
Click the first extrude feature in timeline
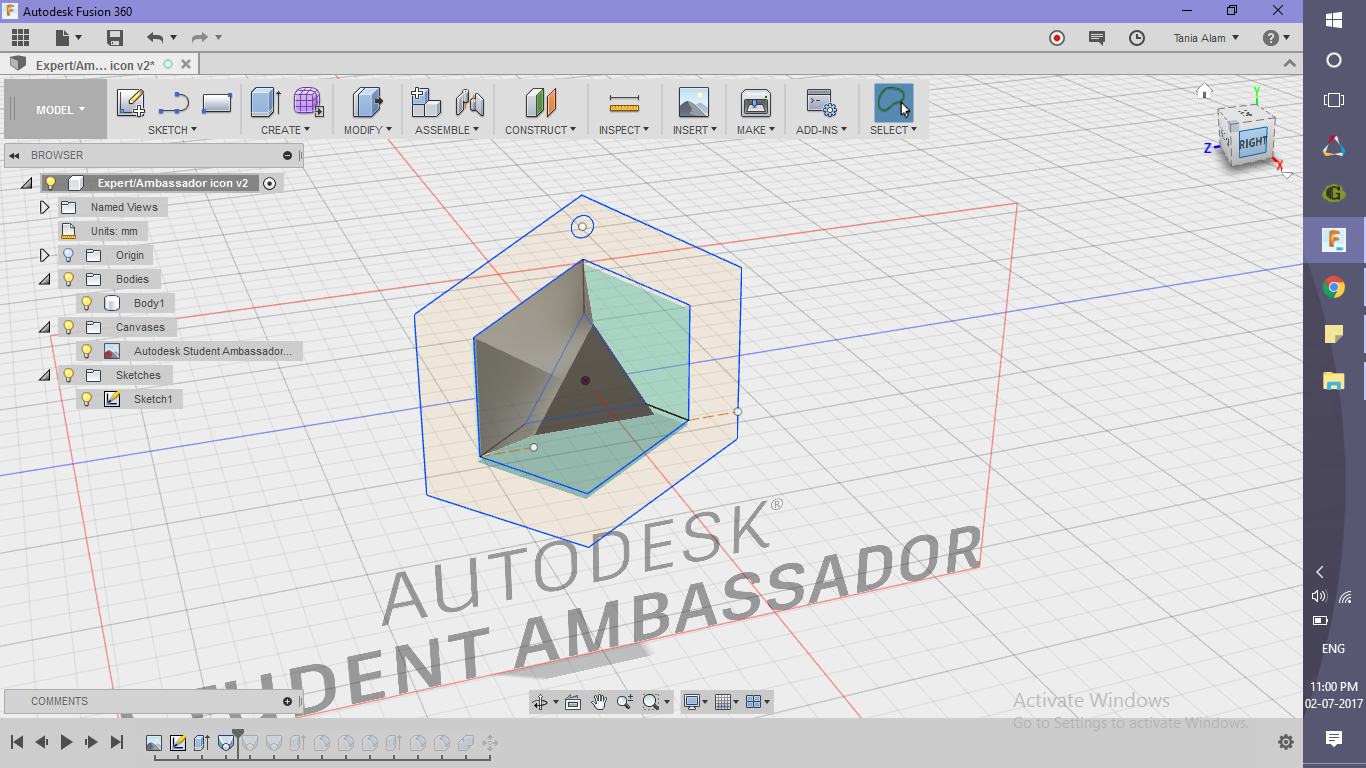(x=202, y=743)
